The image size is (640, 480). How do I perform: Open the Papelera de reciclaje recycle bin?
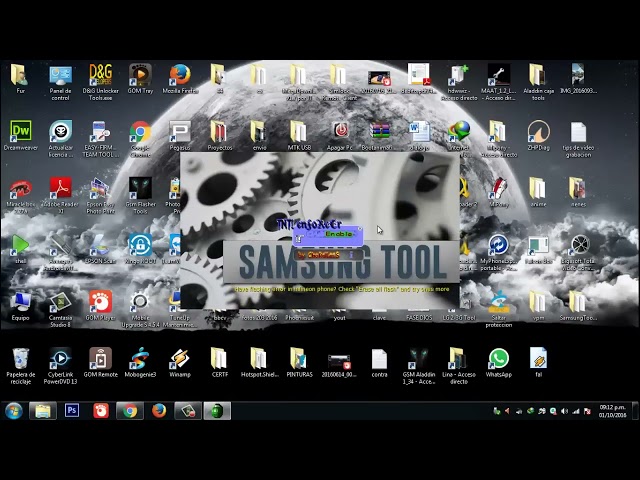tap(21, 366)
